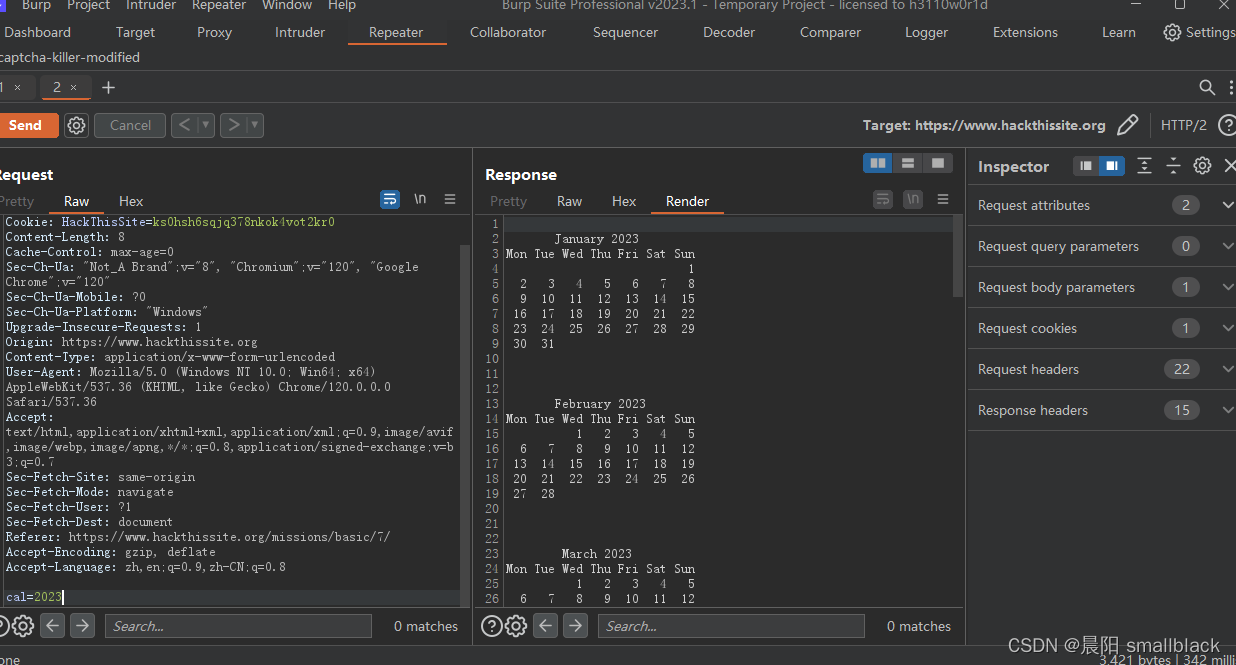Open forward history dropdown arrow
The height and width of the screenshot is (665, 1236).
pyautogui.click(x=255, y=125)
